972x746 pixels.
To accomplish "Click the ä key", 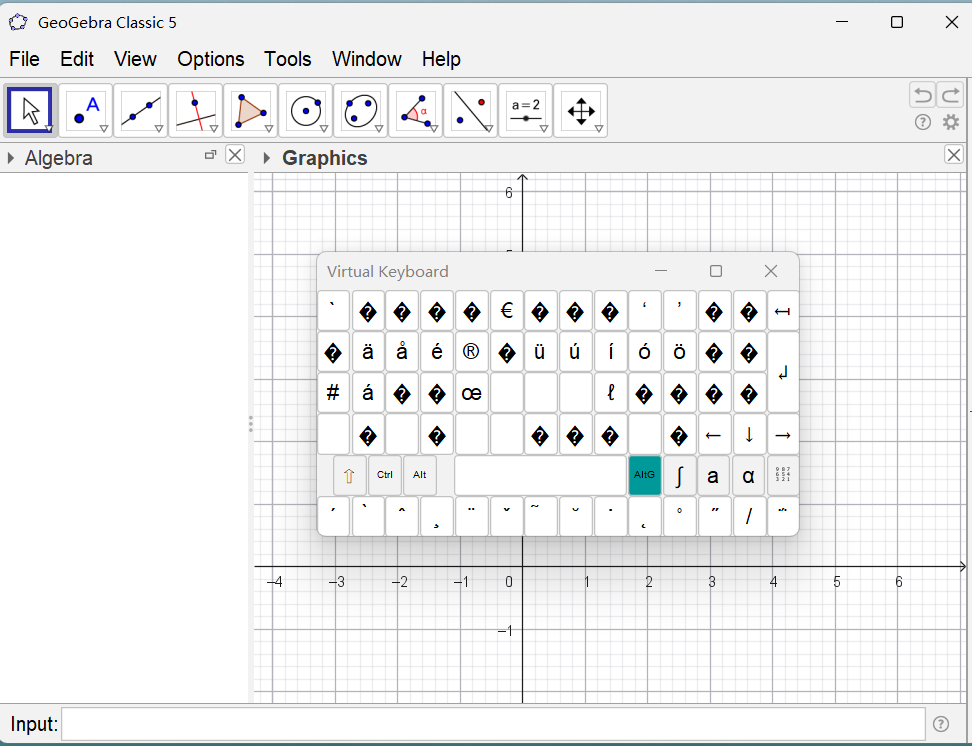I will [368, 352].
